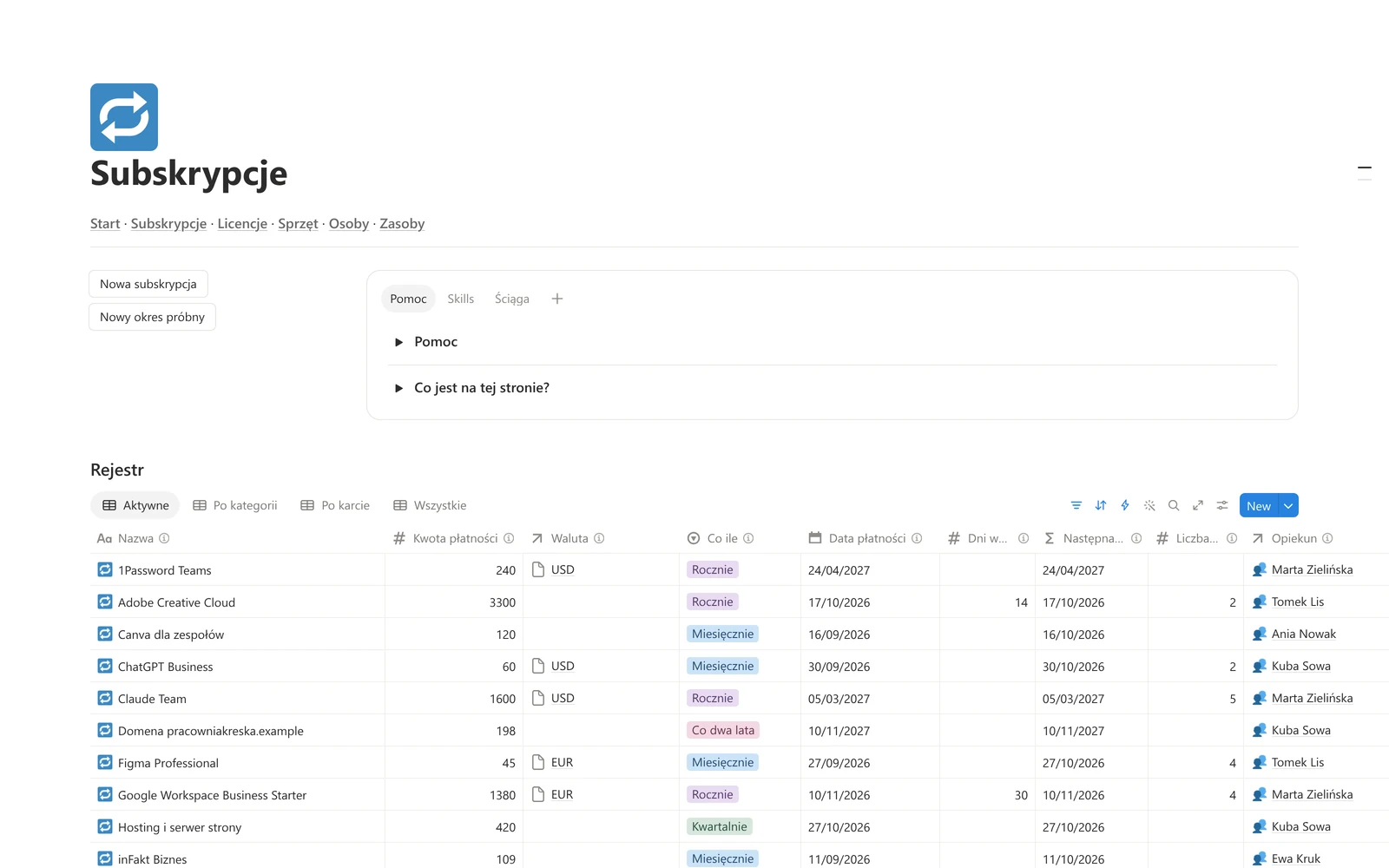Expand 'Co jest na tej stronie?' toggle
The width and height of the screenshot is (1389, 868).
coord(398,388)
